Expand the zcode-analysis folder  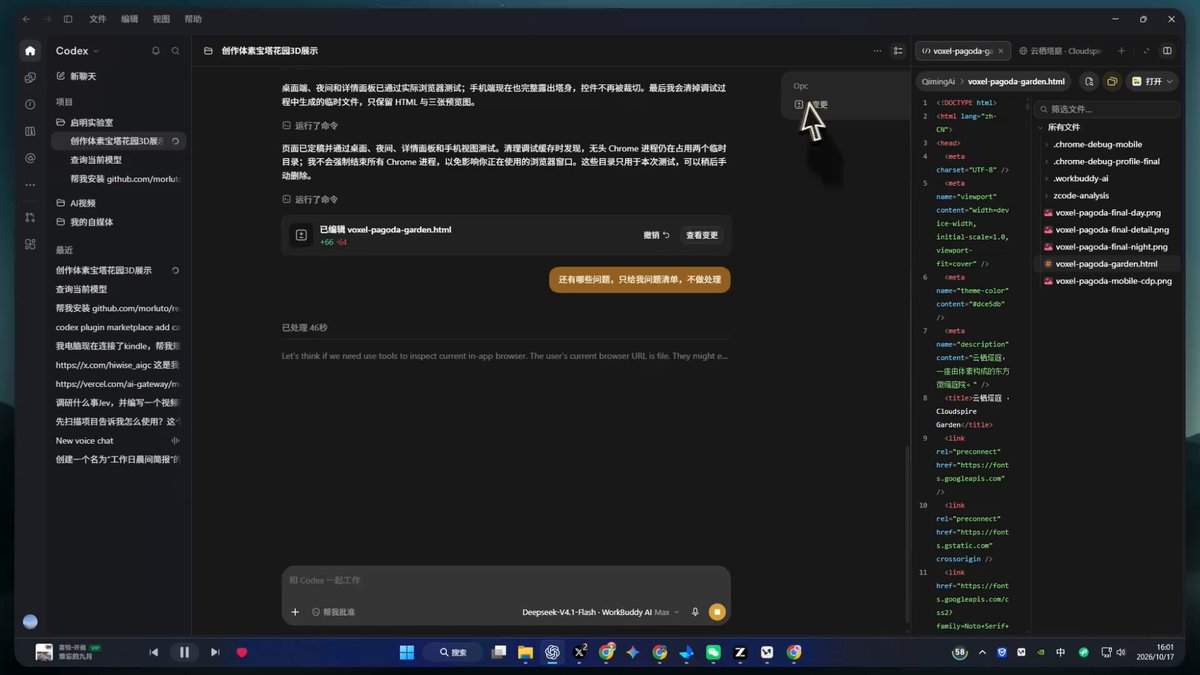1081,195
